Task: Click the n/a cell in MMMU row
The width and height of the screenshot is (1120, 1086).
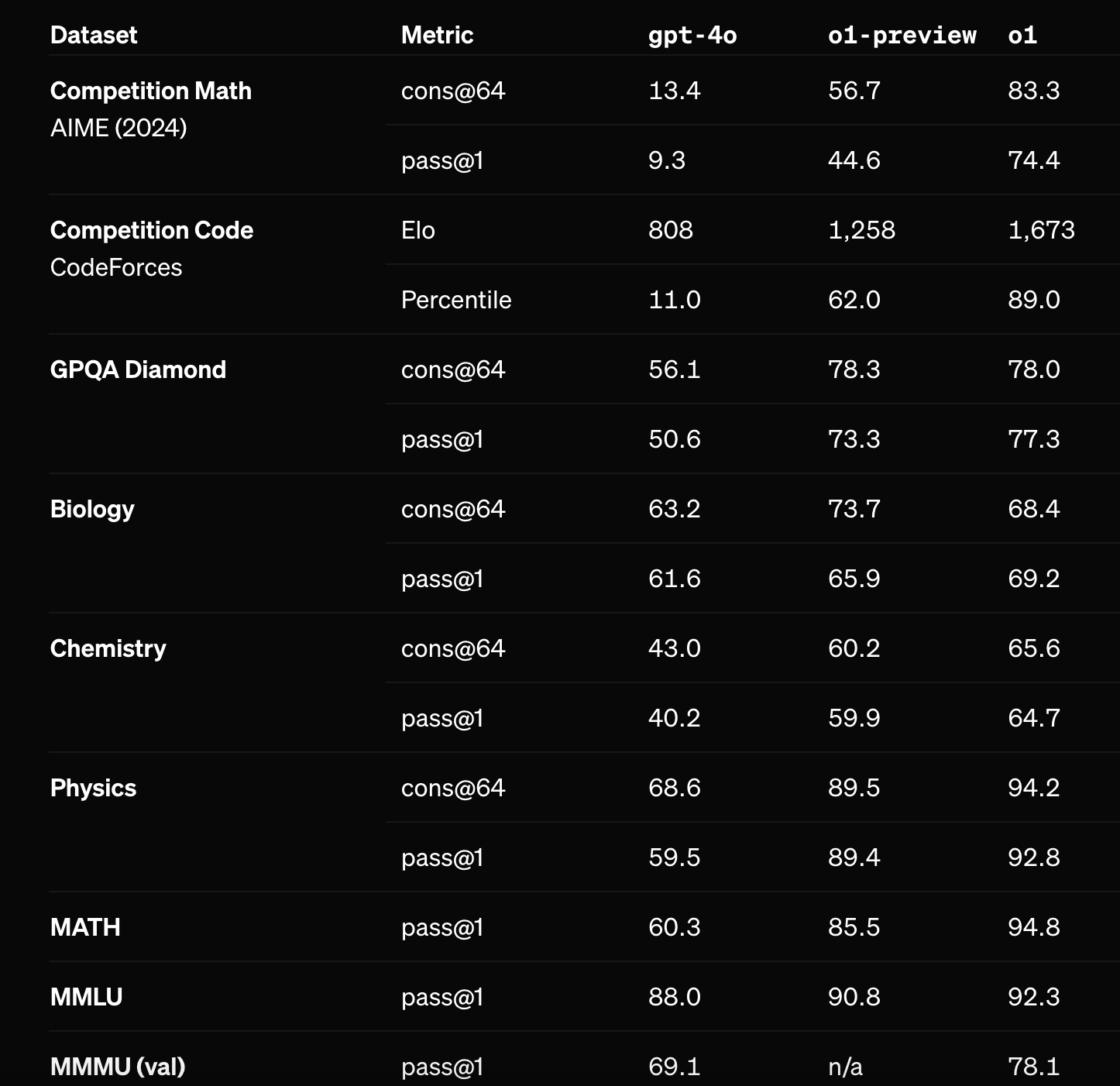Action: (x=844, y=1067)
